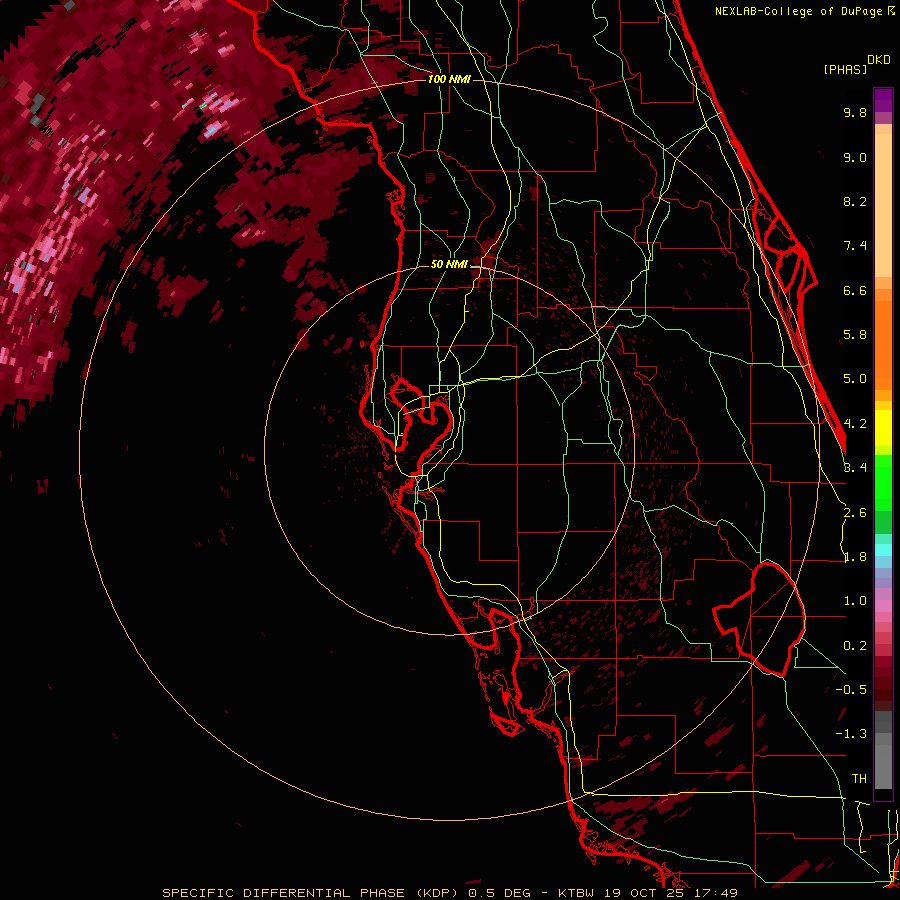Click the 7.4 value on the color scale

[x=855, y=246]
